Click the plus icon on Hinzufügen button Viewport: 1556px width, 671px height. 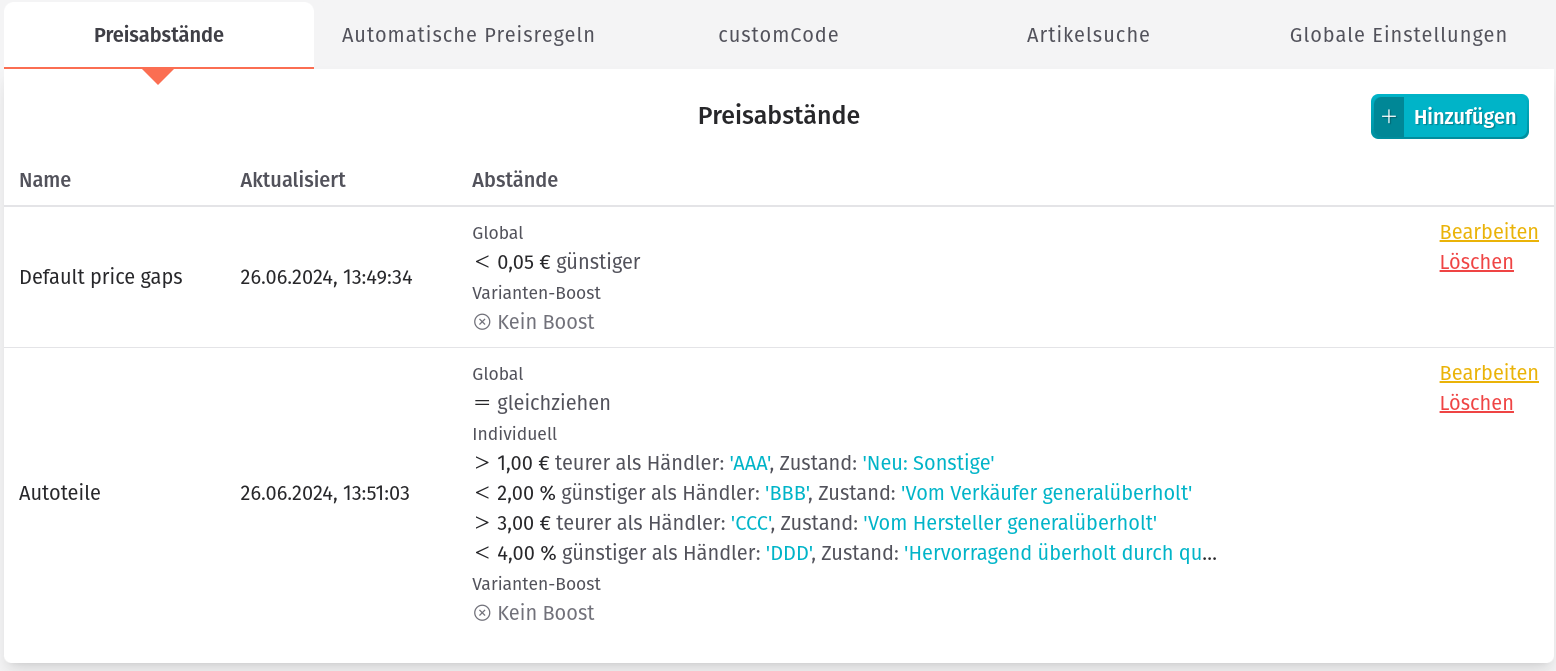pyautogui.click(x=1388, y=117)
